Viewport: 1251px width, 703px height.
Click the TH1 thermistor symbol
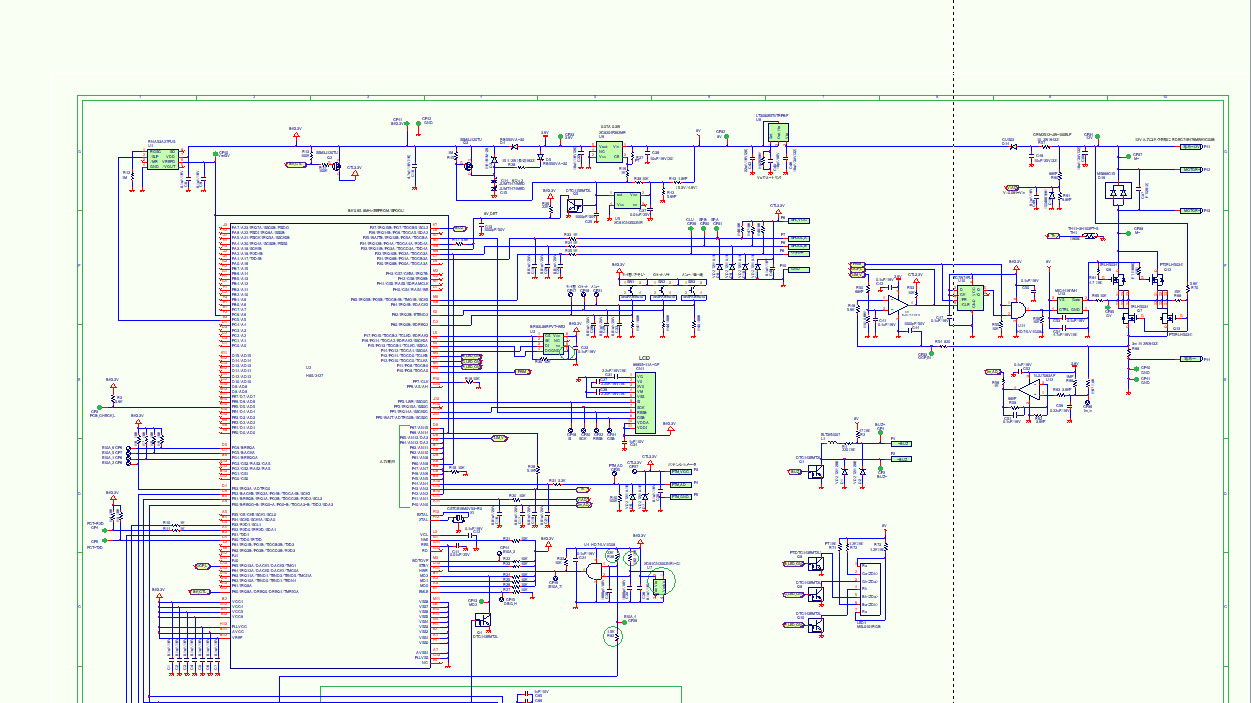(1090, 237)
